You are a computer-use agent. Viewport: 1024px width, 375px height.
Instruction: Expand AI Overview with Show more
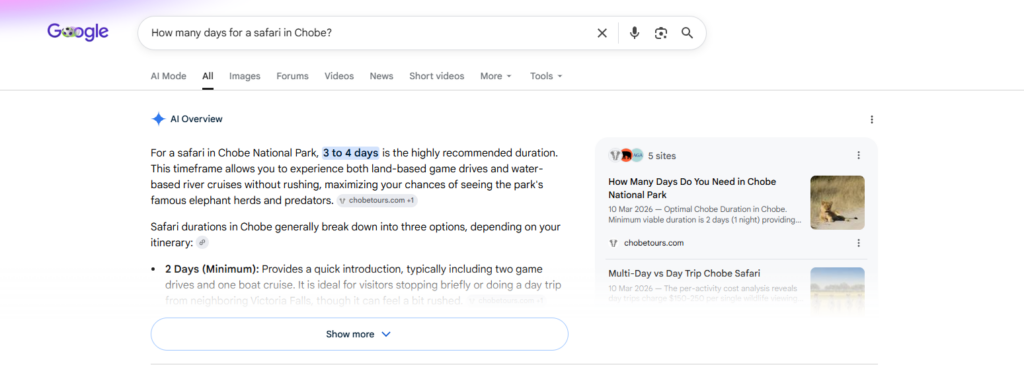pyautogui.click(x=359, y=334)
